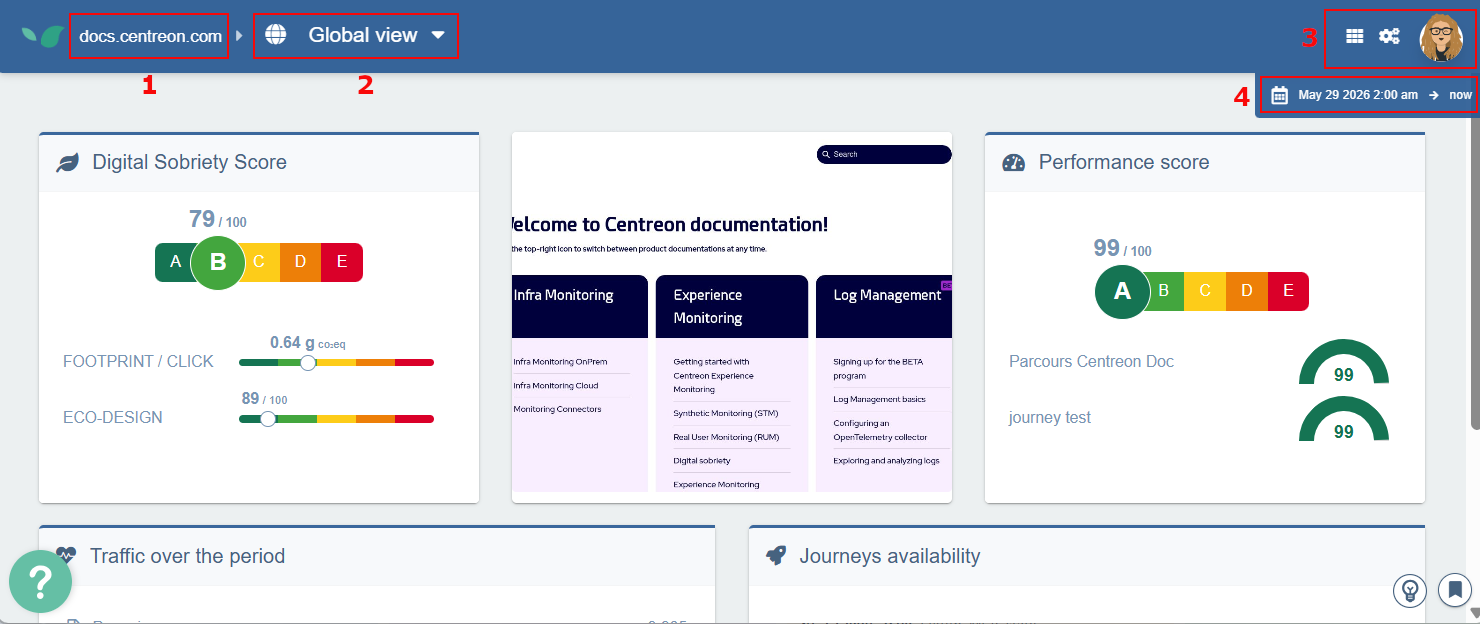1480x624 pixels.
Task: Click the heartbeat icon of Traffic over the period
Action: point(66,554)
